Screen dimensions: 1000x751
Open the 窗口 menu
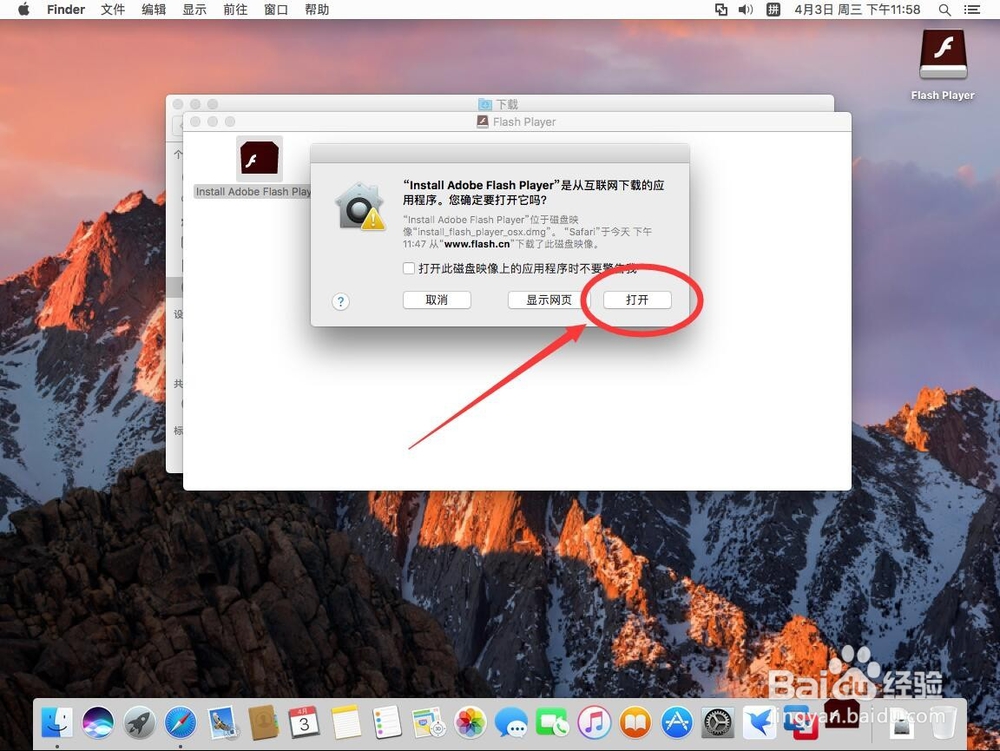(276, 10)
